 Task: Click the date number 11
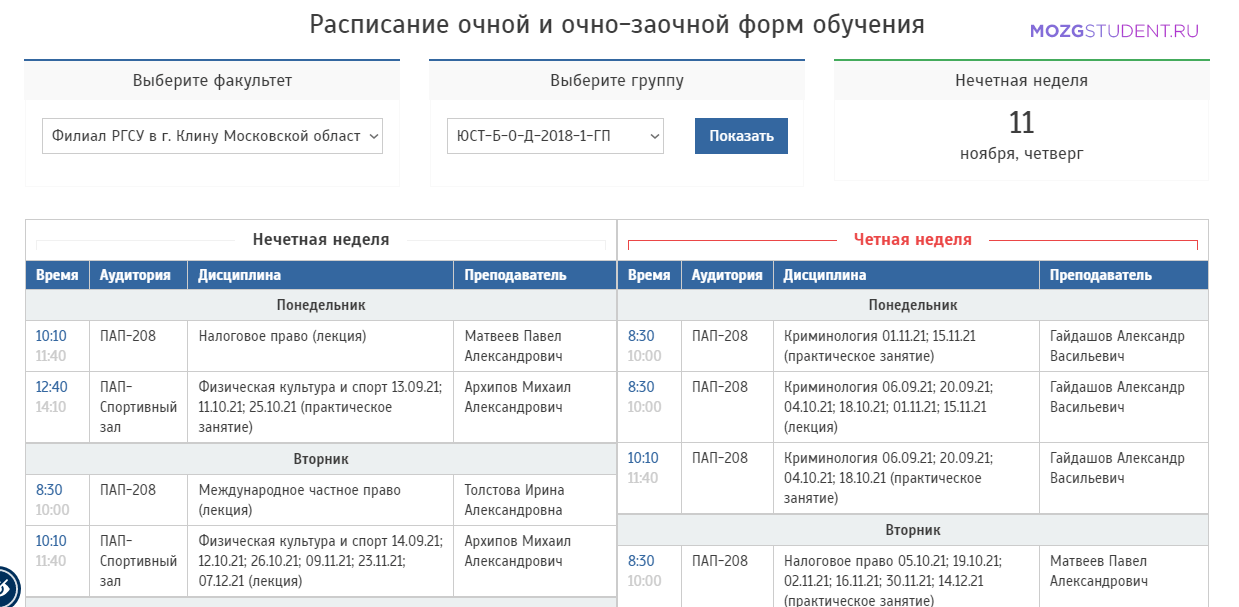point(1021,123)
